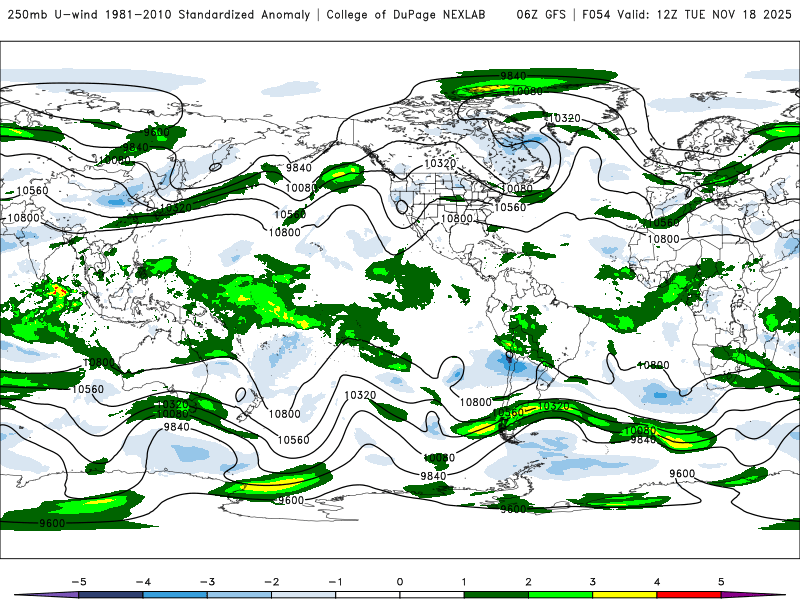Select the dark green 1 to 2 colorbar segment

tap(496, 595)
